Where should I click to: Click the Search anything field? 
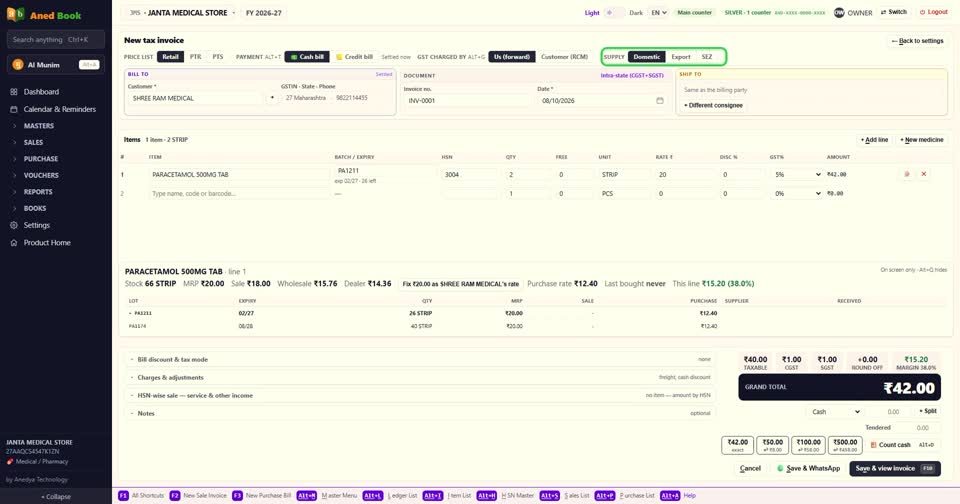tap(56, 40)
